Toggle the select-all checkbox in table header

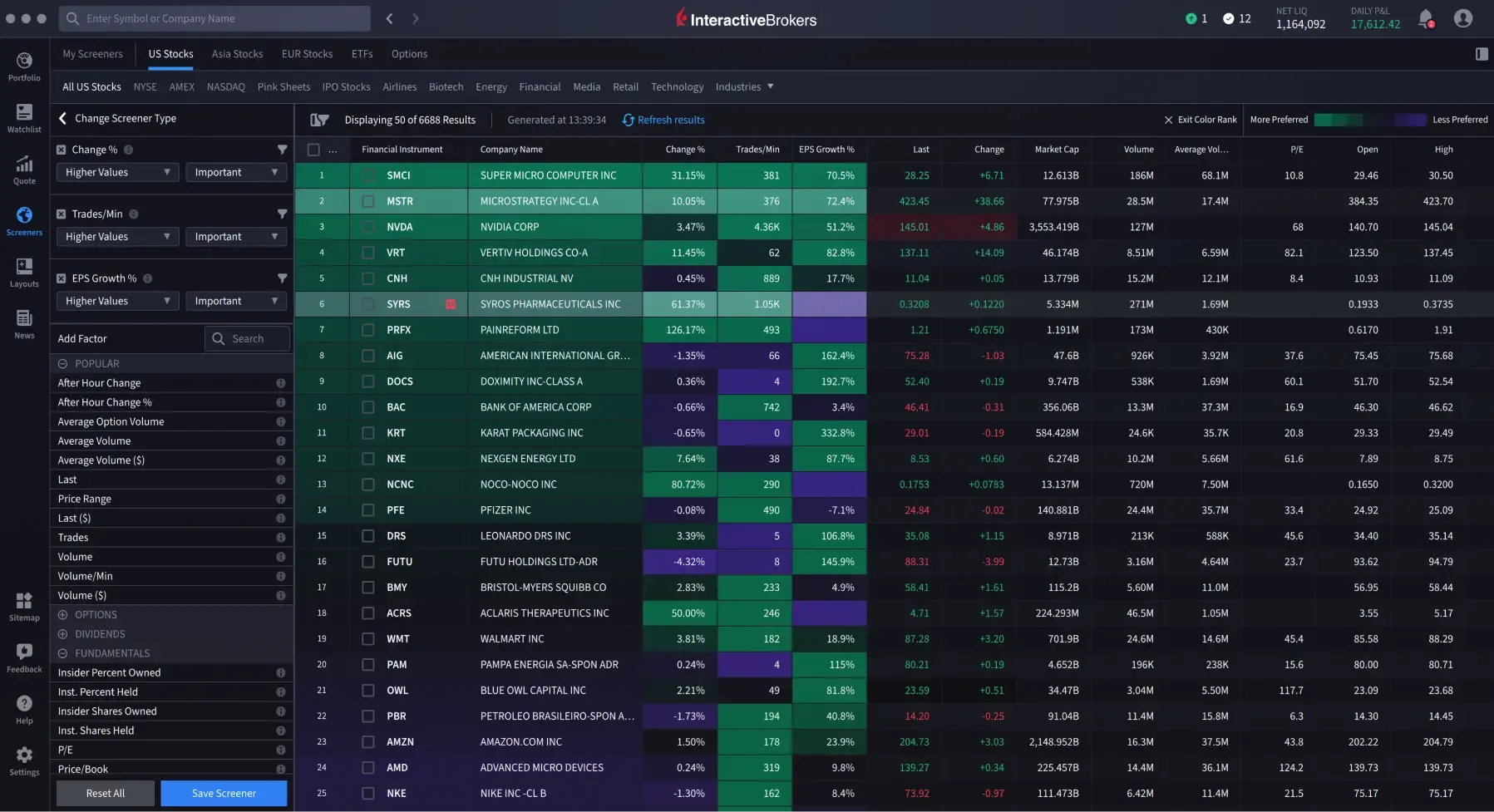[x=313, y=150]
